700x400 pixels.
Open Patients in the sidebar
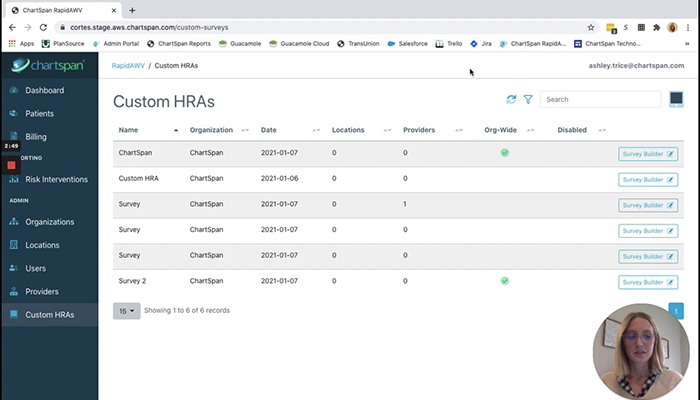(39, 113)
